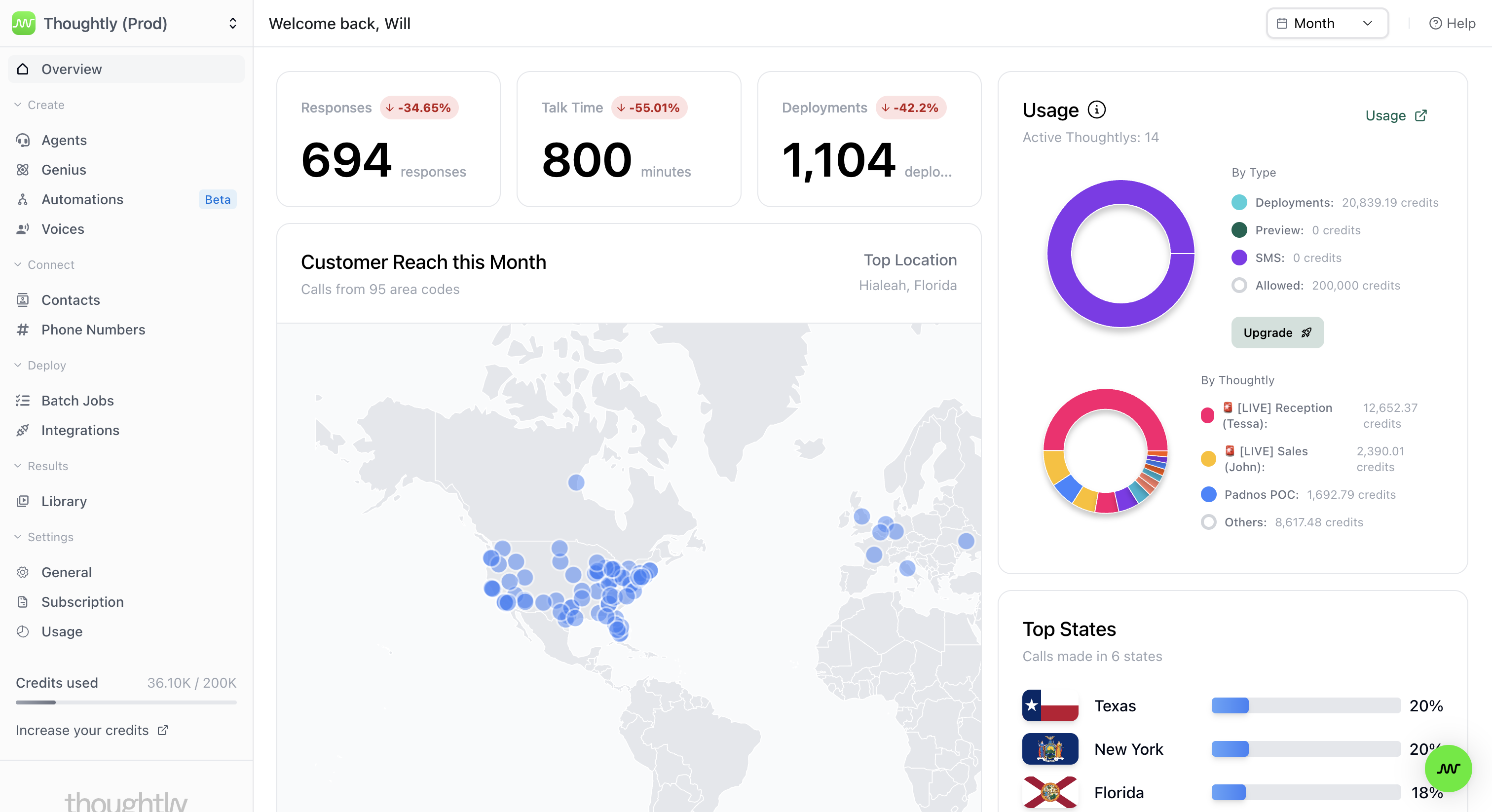Click Increase your credits link

pos(91,730)
